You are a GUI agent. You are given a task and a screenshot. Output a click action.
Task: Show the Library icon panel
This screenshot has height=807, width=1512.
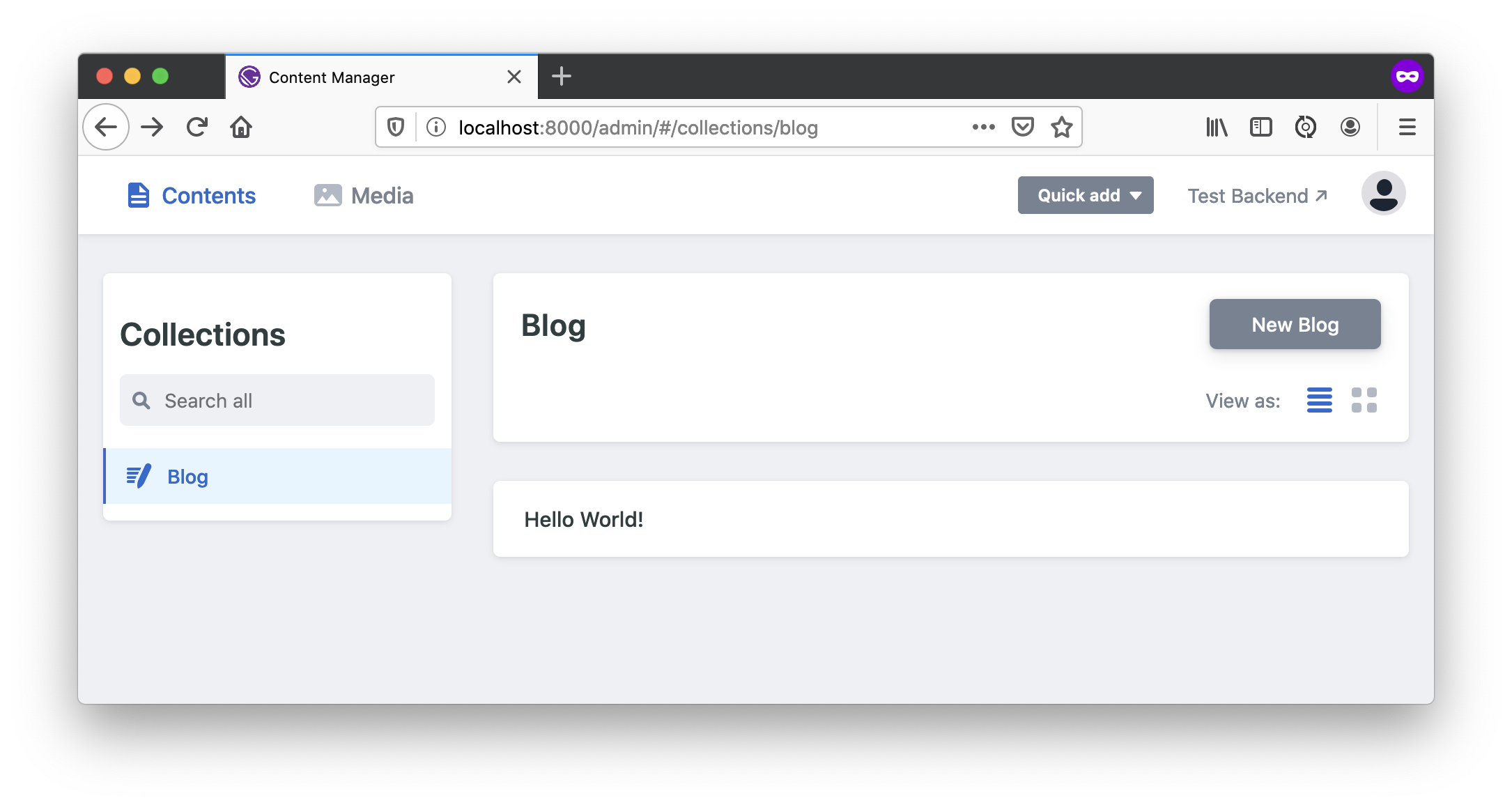1217,127
